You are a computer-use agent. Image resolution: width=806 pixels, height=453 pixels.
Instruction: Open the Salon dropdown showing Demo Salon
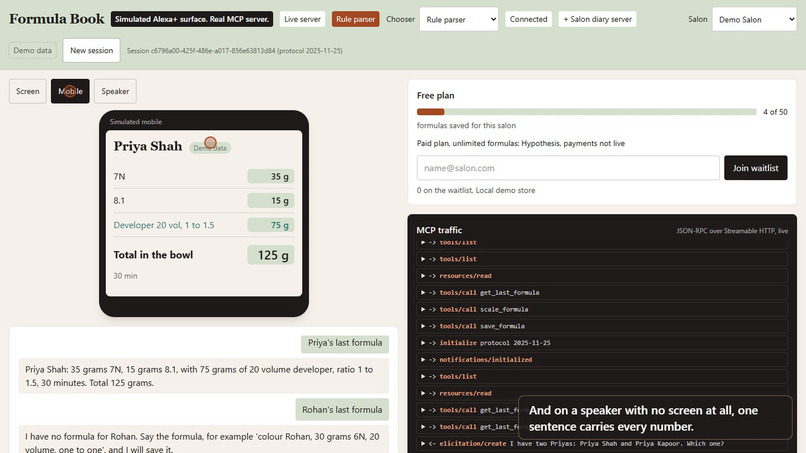pyautogui.click(x=754, y=19)
